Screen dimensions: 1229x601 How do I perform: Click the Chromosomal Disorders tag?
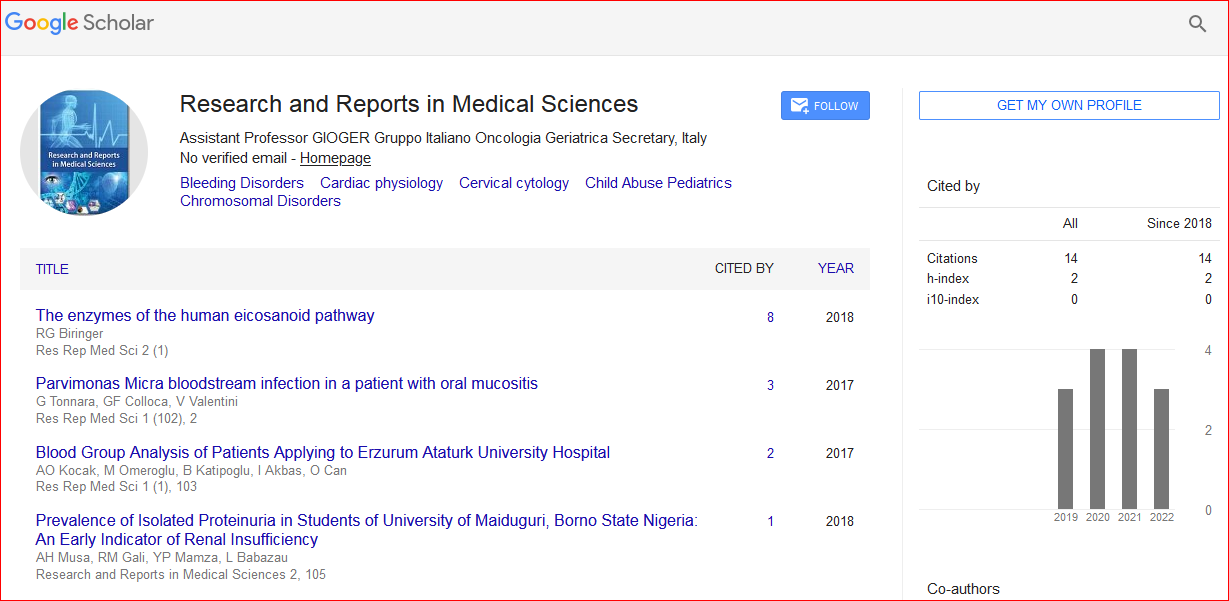click(x=260, y=201)
